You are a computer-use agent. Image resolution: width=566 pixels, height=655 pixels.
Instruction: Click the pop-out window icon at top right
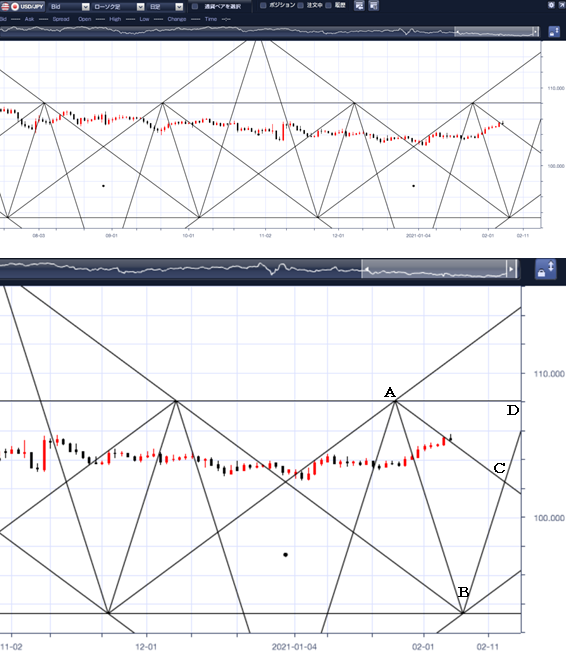[562, 5]
